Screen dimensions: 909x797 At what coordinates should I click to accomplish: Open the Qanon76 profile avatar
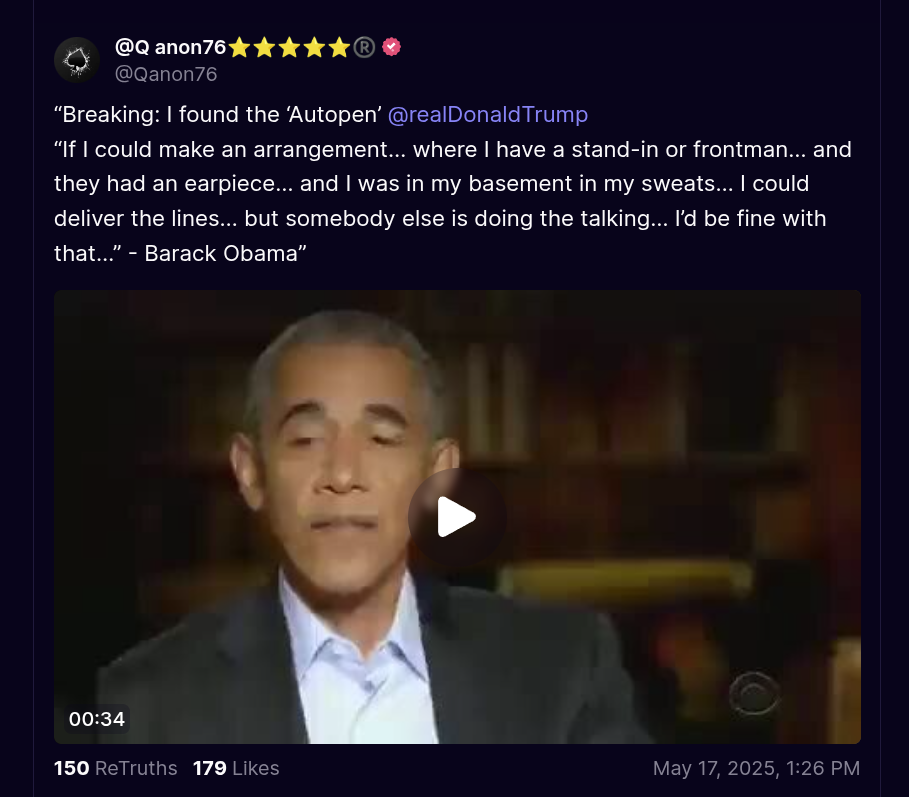coord(77,60)
